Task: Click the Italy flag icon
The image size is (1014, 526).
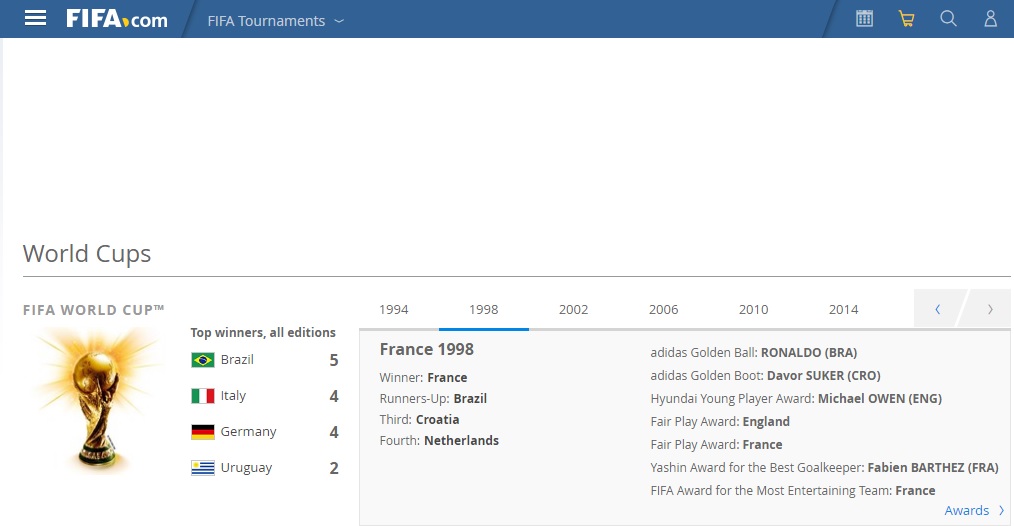Action: pos(203,396)
